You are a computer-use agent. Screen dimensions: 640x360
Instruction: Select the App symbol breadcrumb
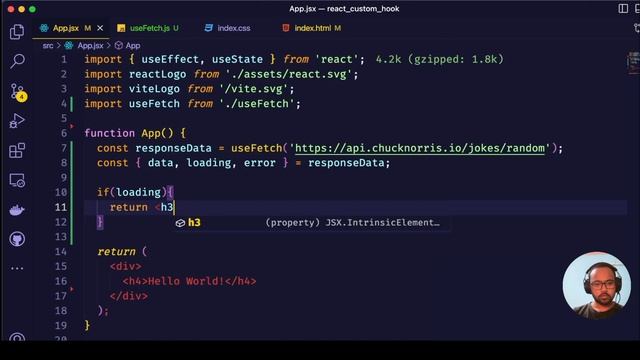tap(133, 46)
